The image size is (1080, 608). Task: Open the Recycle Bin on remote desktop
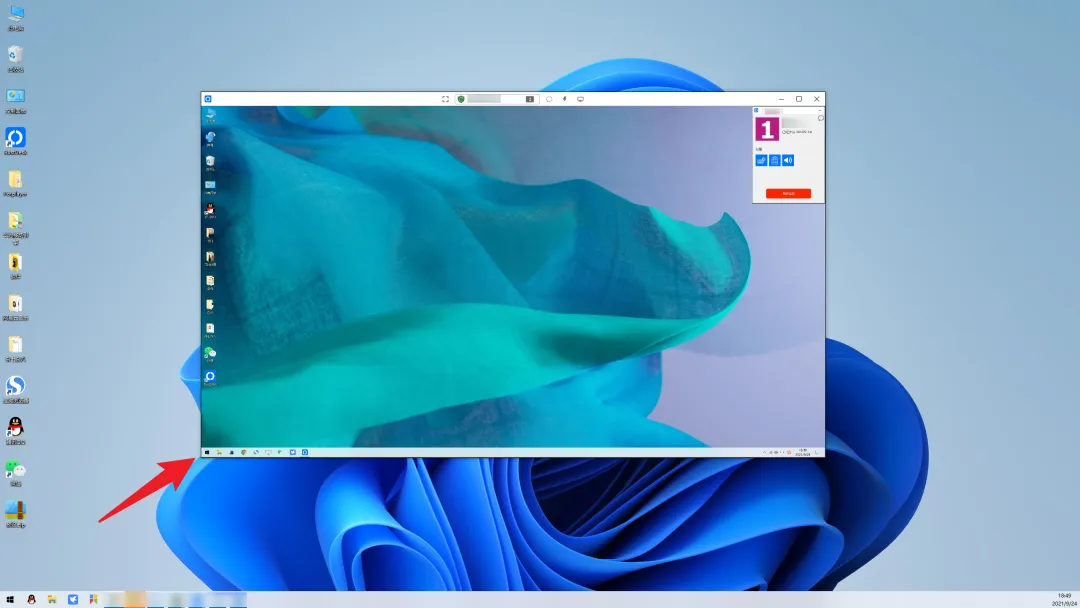point(210,162)
